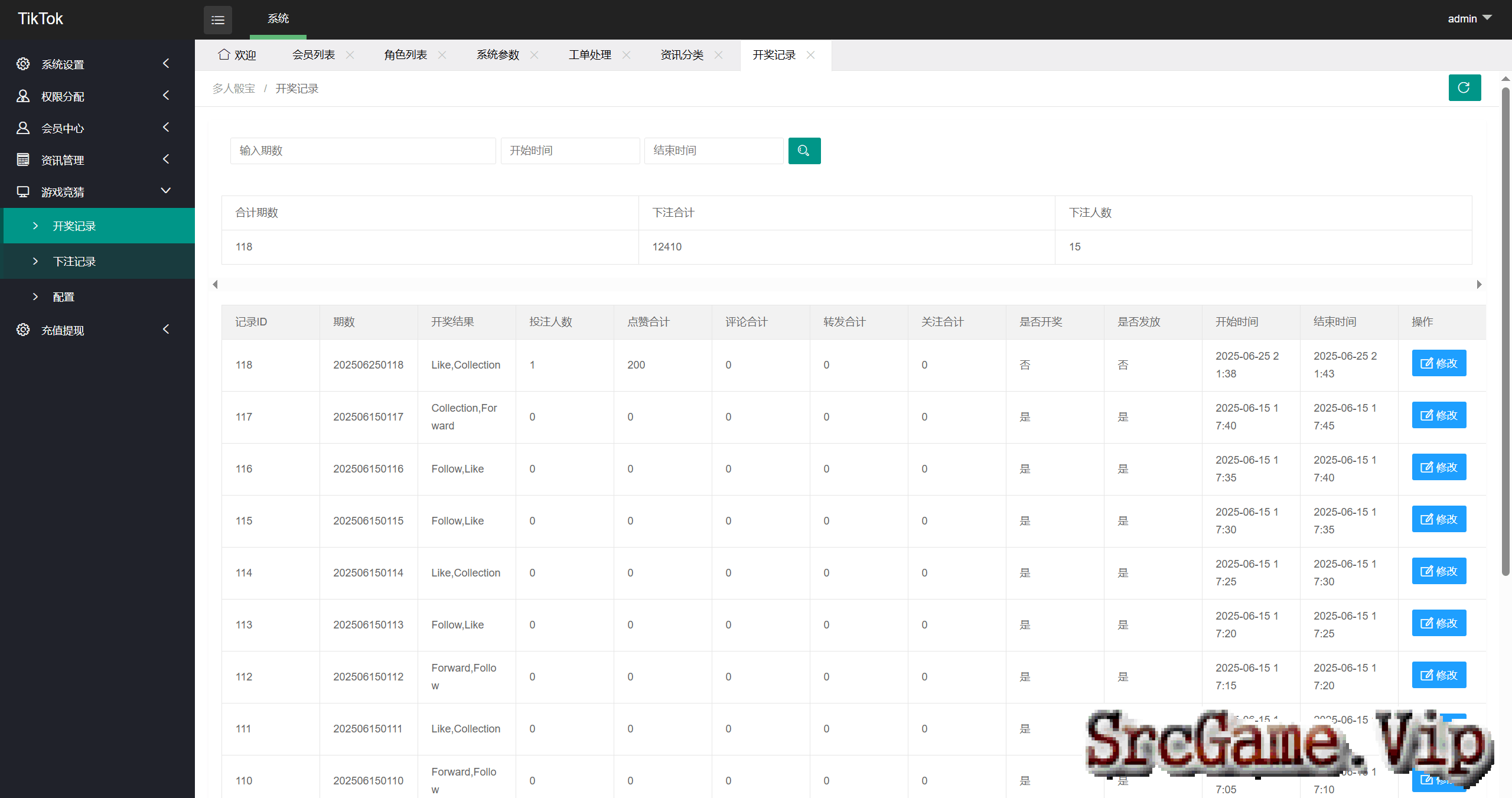Toggle the sidebar collapse hamburger icon
Viewport: 1512px width, 798px height.
217,20
